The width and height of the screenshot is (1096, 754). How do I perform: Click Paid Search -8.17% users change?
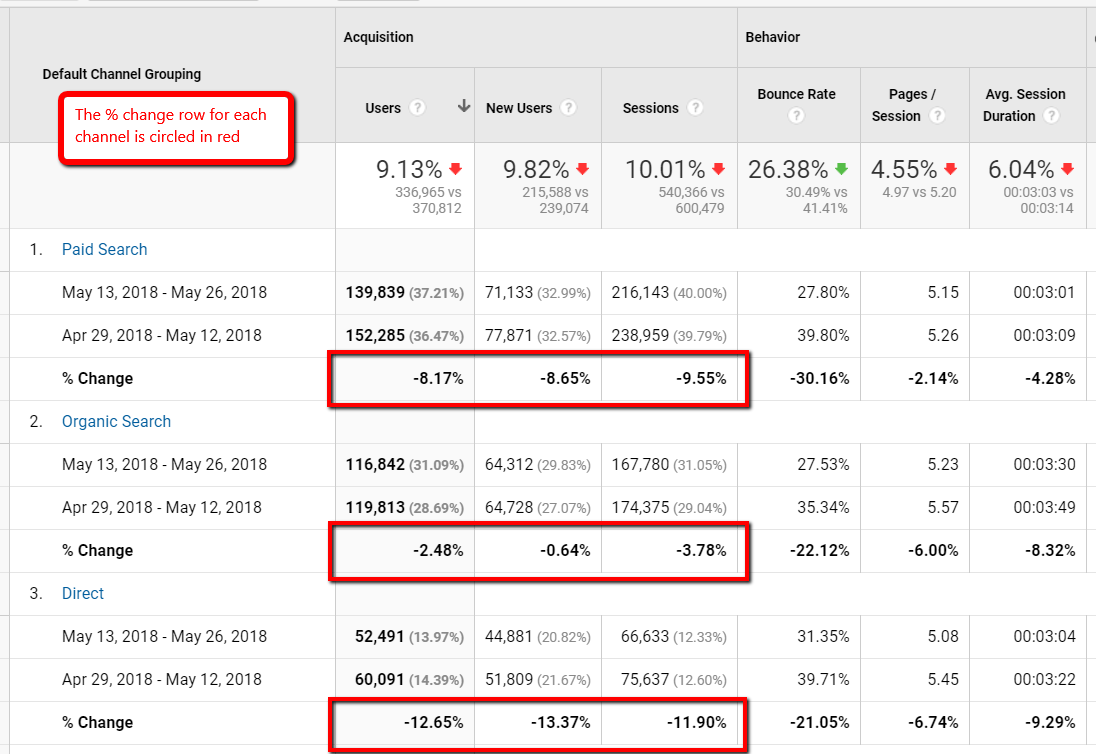(438, 379)
